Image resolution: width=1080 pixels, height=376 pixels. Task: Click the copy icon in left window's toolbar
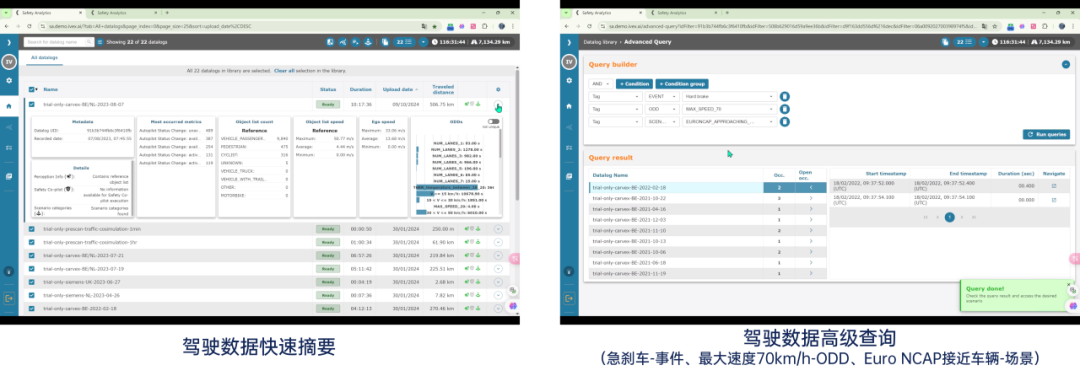point(384,42)
